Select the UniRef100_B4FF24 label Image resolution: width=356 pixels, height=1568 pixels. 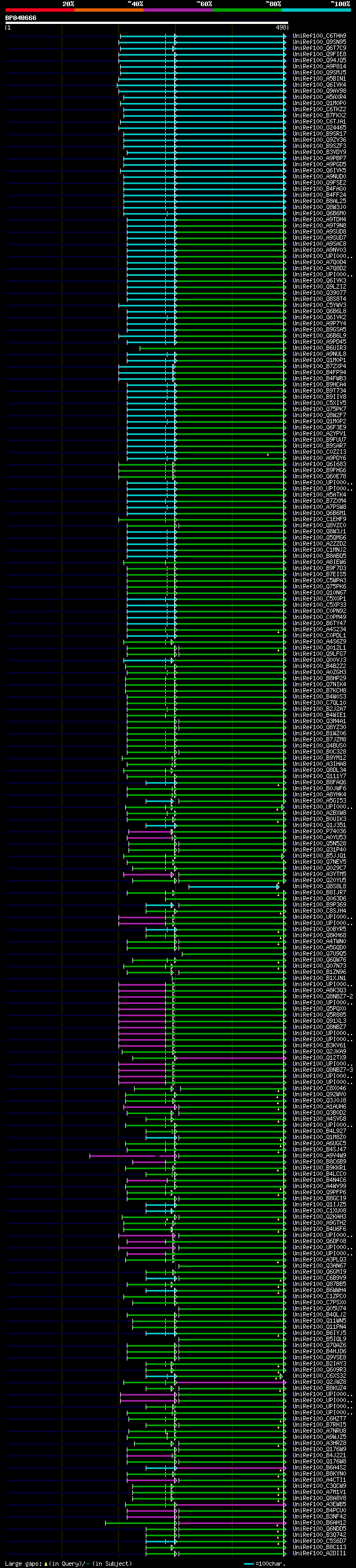pyautogui.click(x=319, y=195)
